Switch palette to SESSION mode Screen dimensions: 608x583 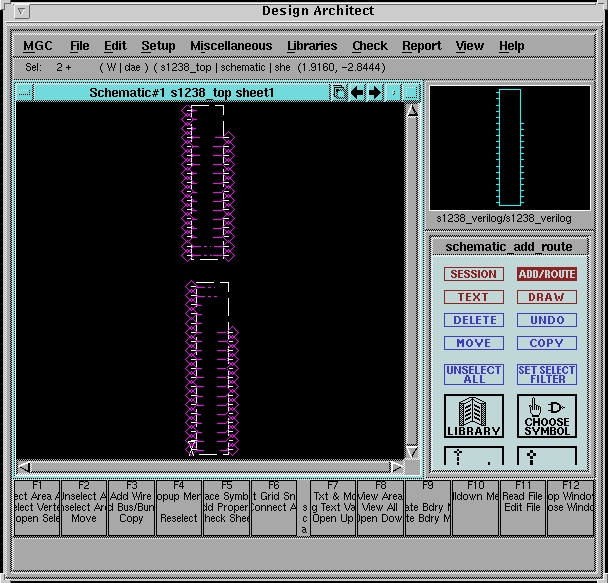click(473, 274)
